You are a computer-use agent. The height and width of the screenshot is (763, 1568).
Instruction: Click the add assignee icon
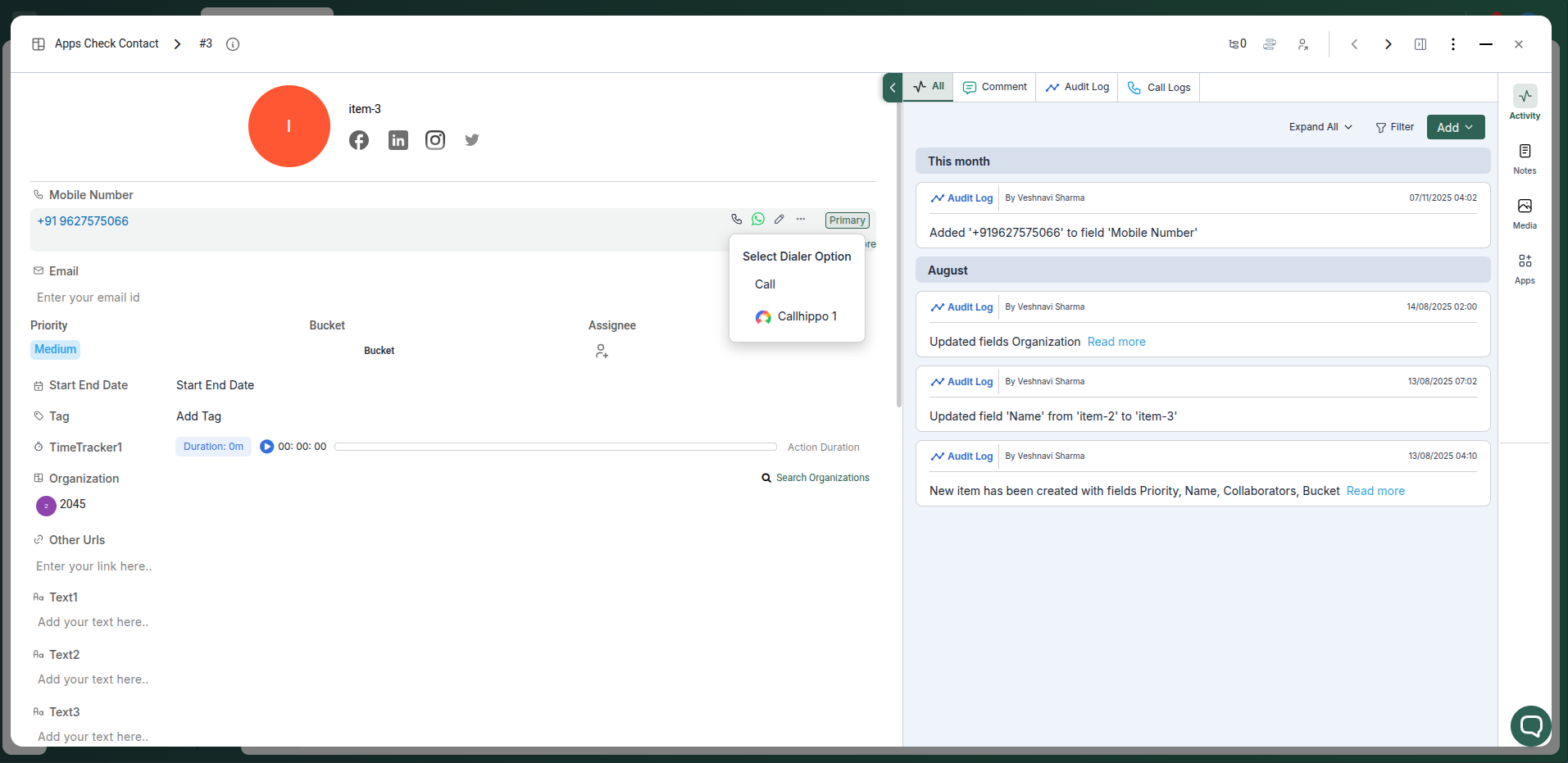click(x=602, y=352)
